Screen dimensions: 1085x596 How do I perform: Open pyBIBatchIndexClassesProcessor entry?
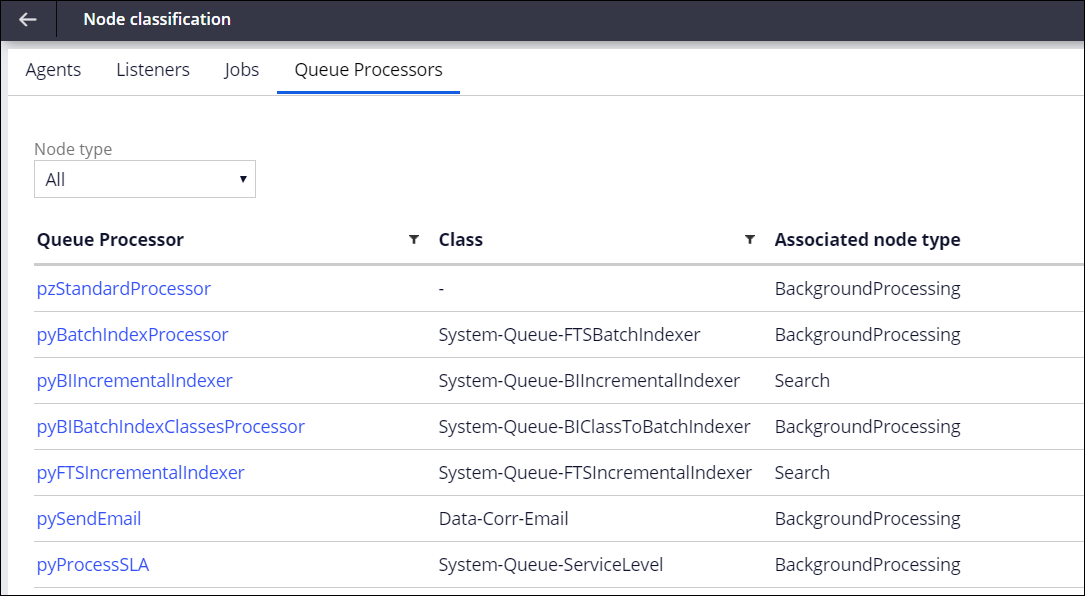(171, 427)
